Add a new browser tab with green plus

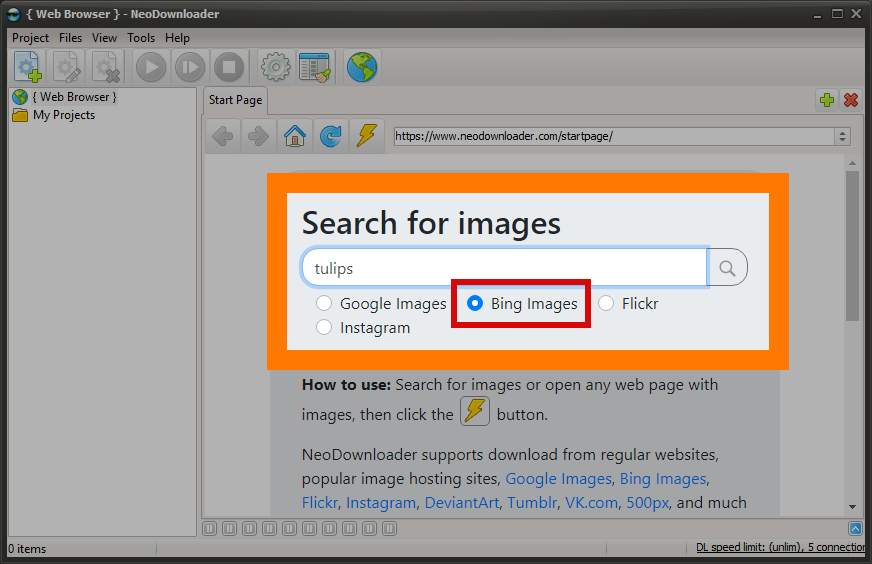click(x=827, y=100)
